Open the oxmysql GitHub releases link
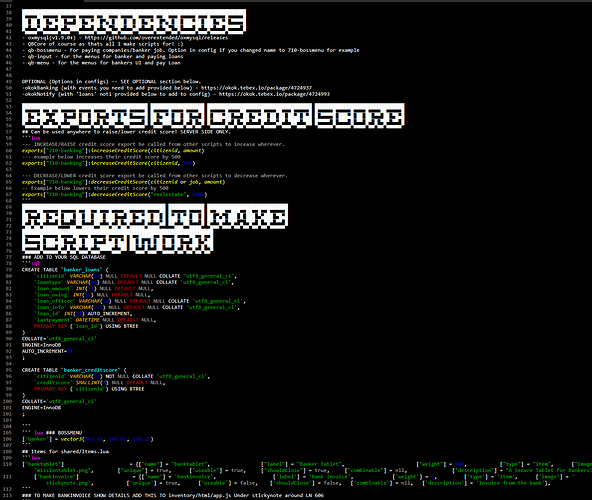Image resolution: width=592 pixels, height=500 pixels. (x=156, y=38)
